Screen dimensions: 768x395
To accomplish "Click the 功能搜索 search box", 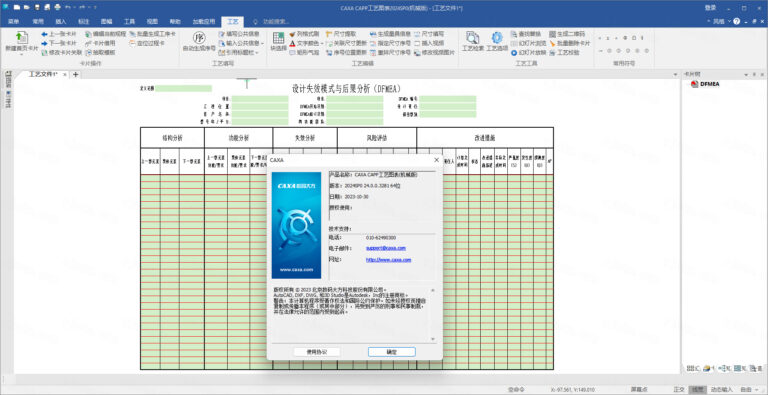I will pyautogui.click(x=275, y=22).
